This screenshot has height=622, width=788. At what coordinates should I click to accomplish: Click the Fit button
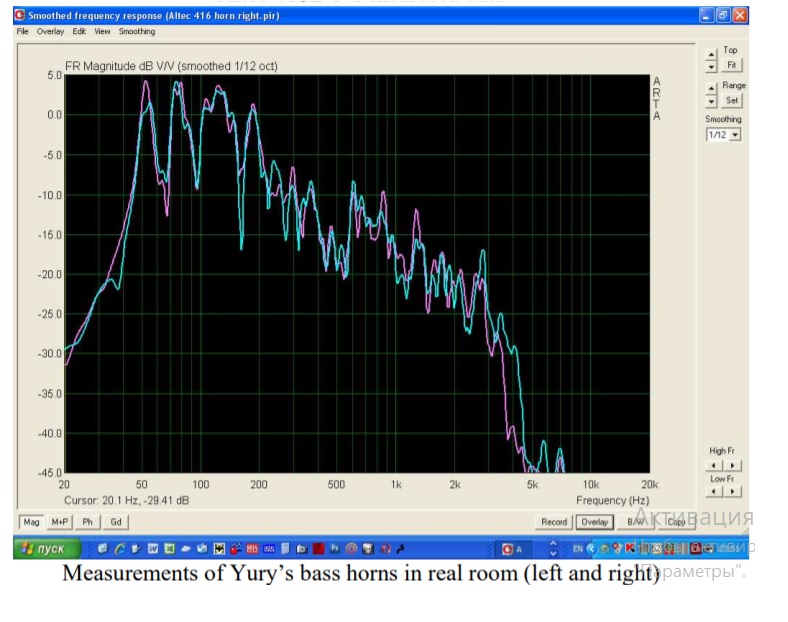[732, 65]
